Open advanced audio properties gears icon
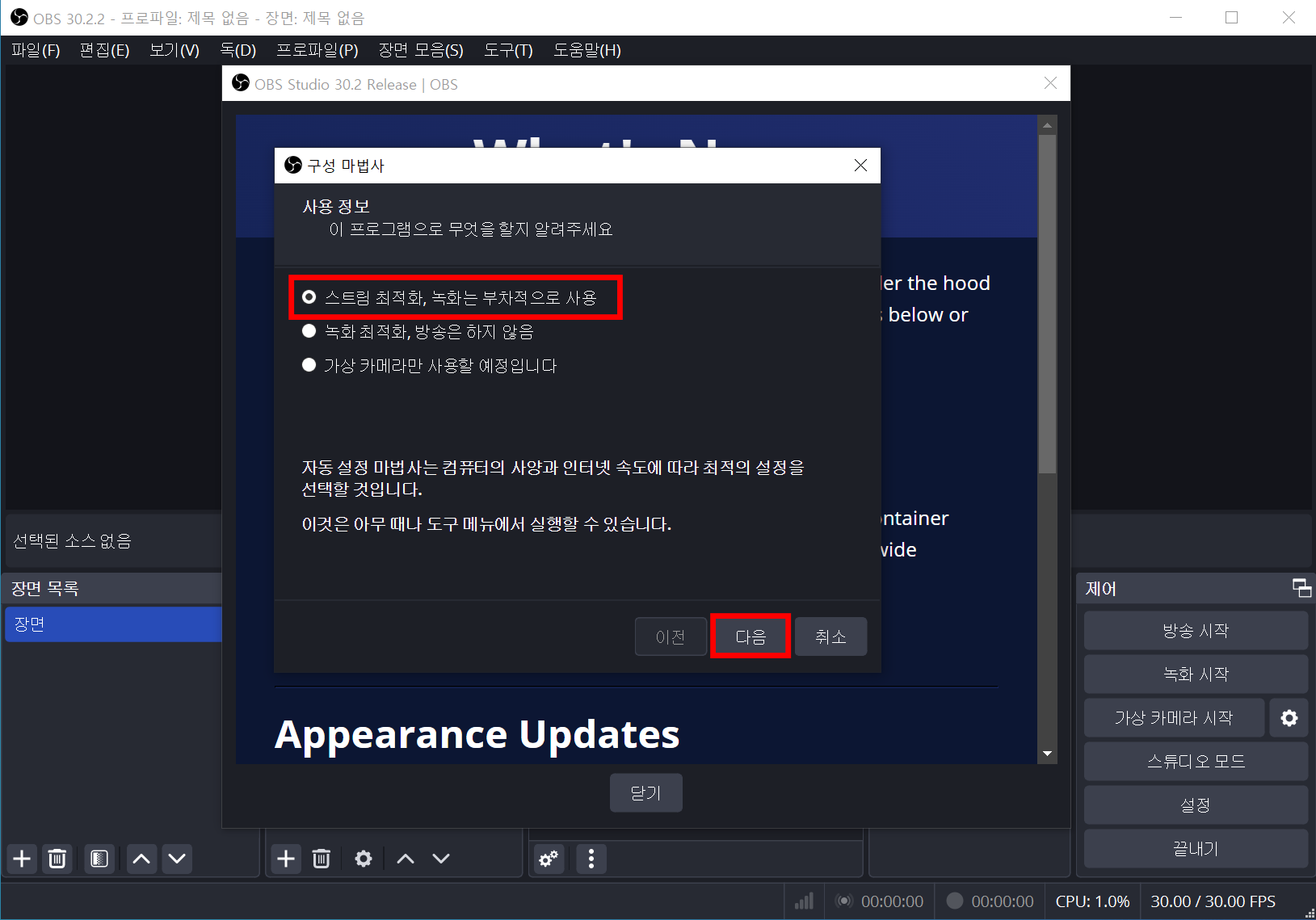 (549, 859)
